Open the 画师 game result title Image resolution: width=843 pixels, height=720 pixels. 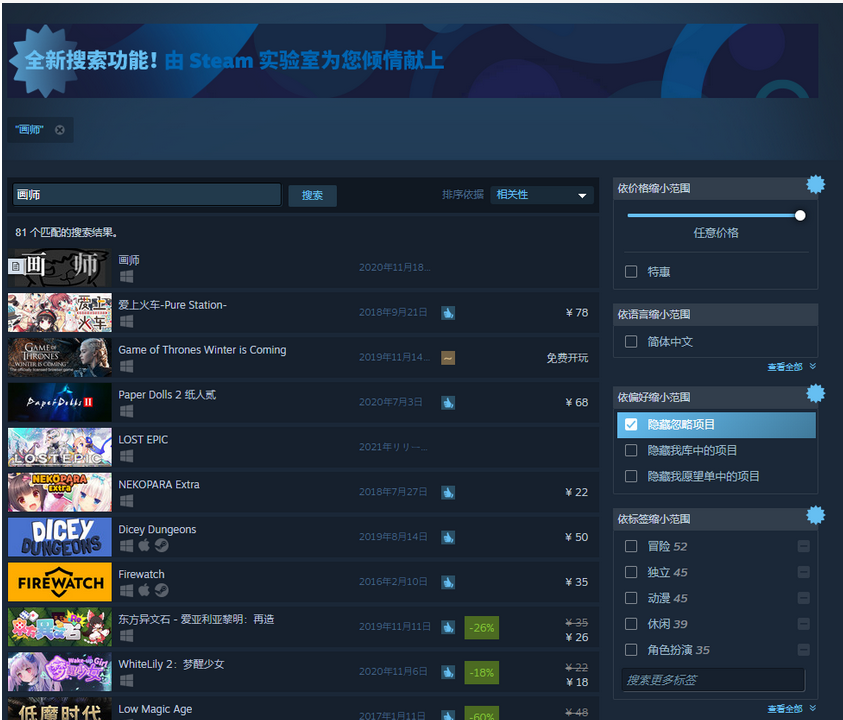(x=129, y=260)
